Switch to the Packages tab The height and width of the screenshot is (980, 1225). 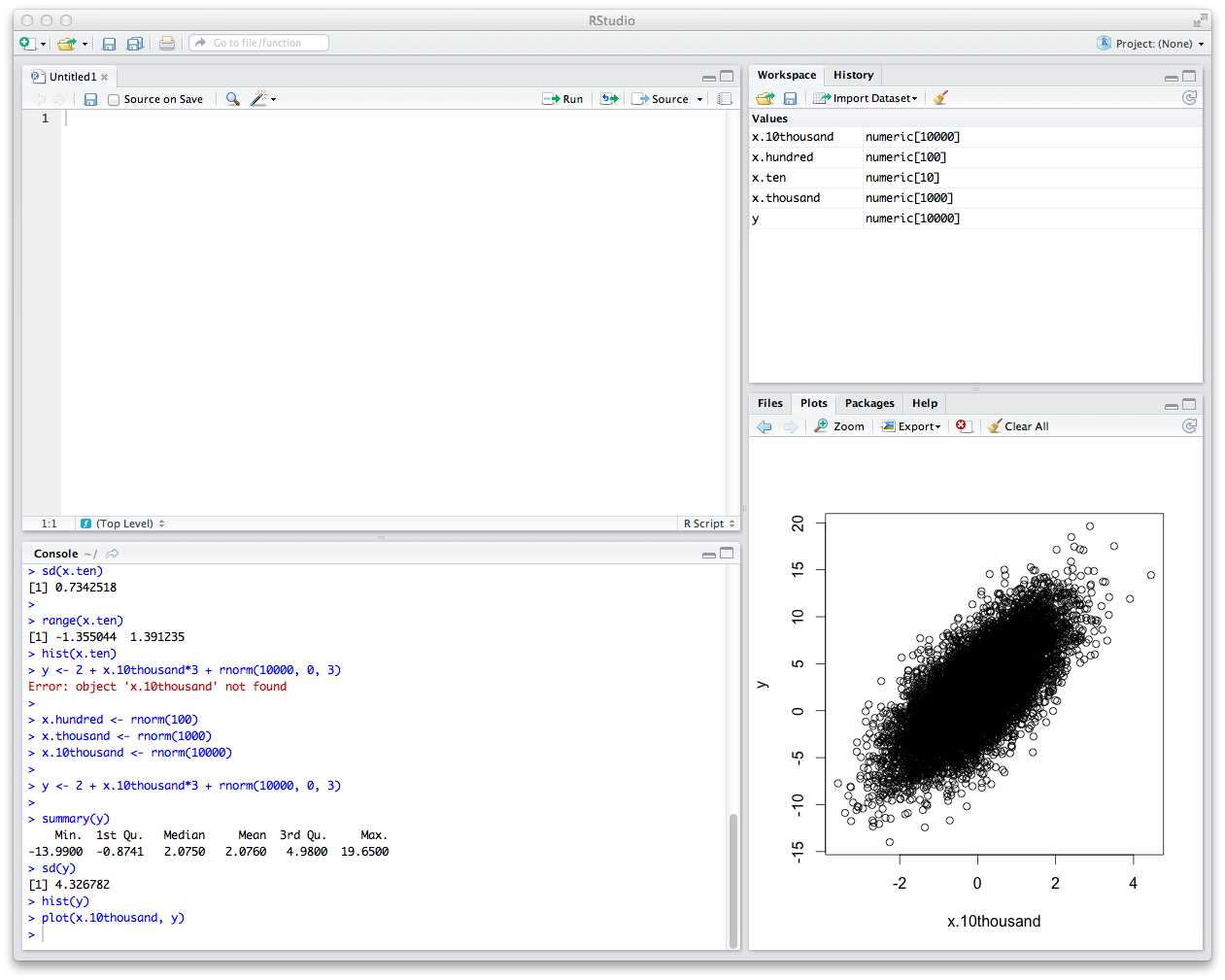coord(869,403)
